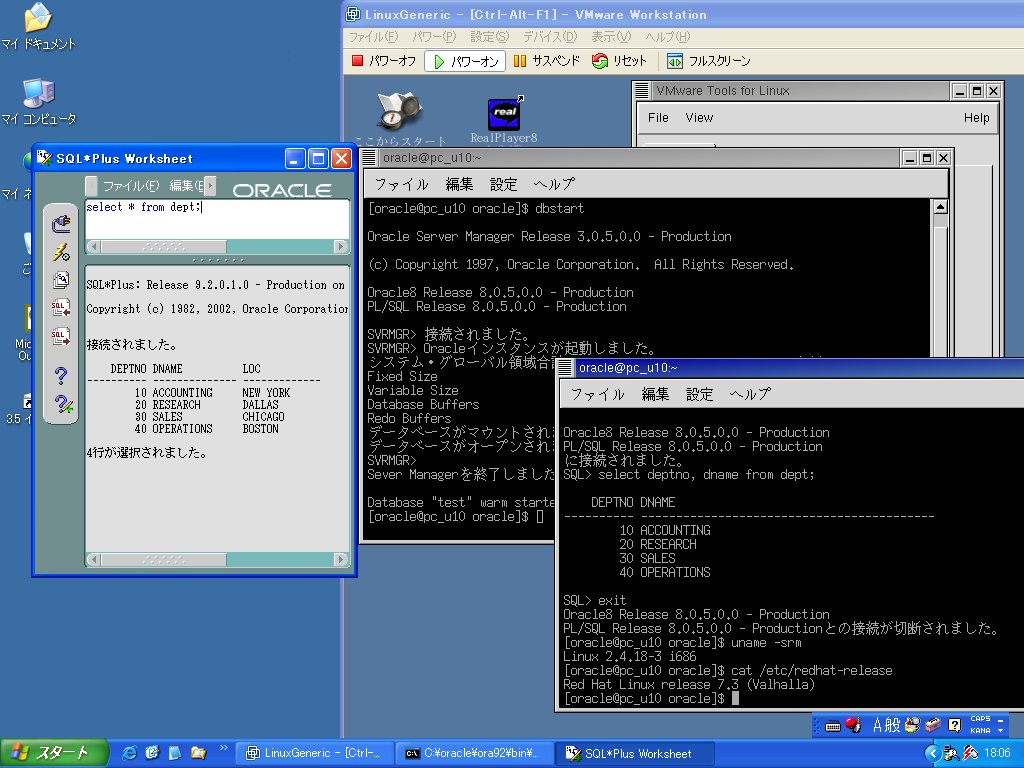Open 編集 menu in front oracle terminal

tap(655, 394)
